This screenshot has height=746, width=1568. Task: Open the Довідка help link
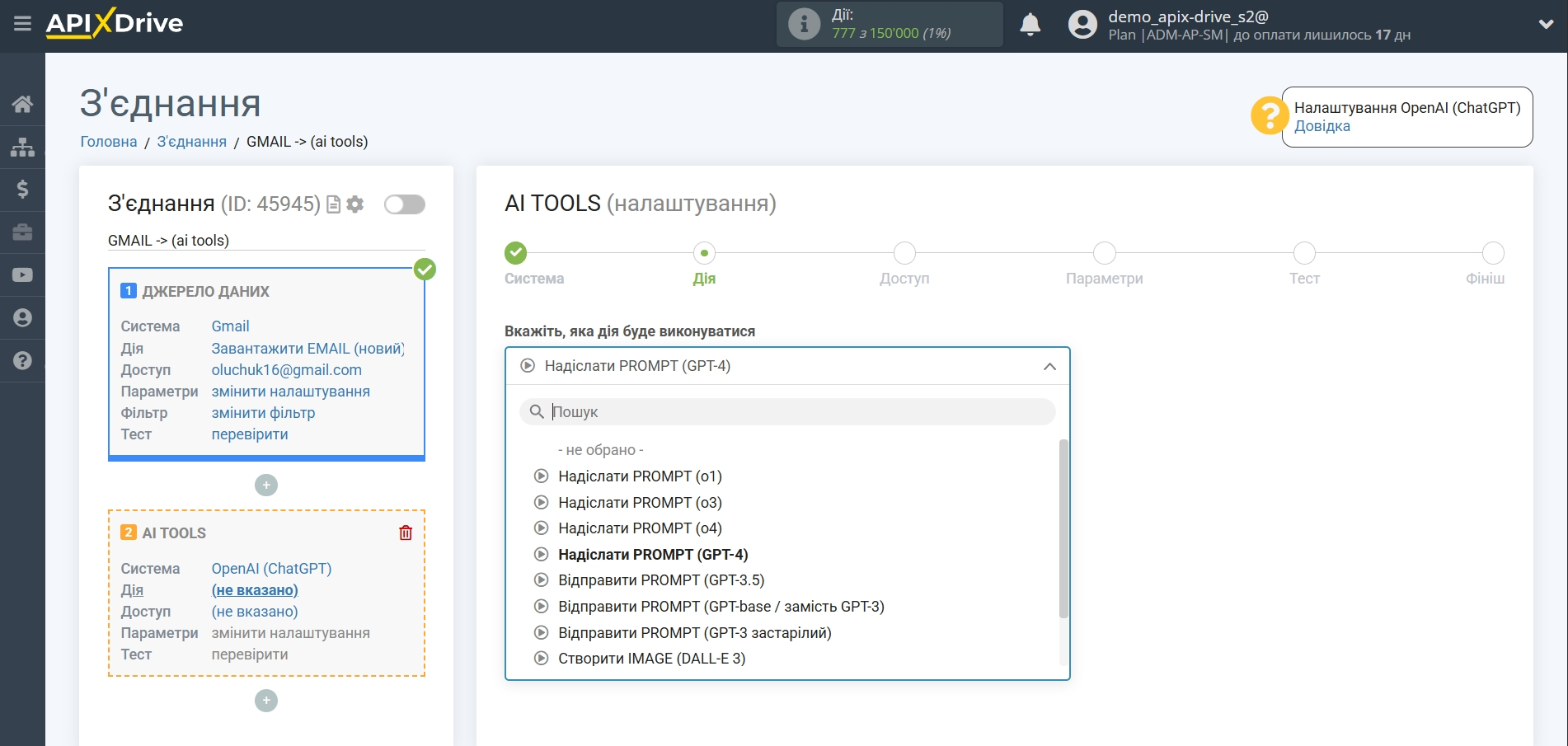1322,126
